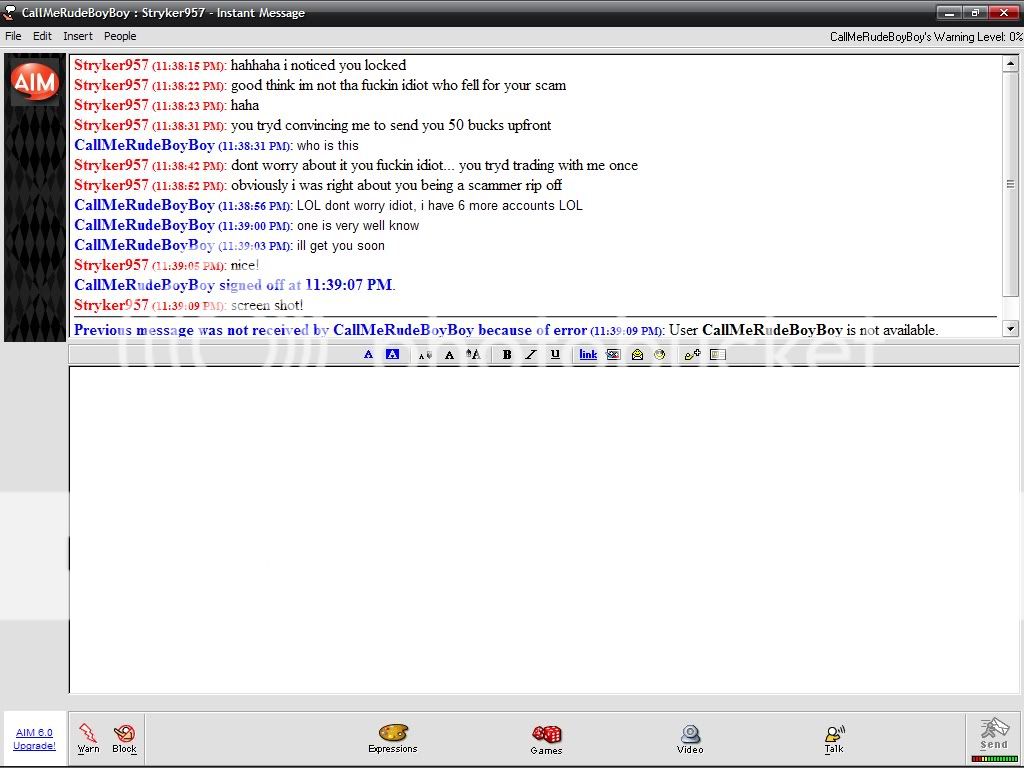
Task: Click the mail envelope icon in toolbar
Action: click(x=637, y=354)
